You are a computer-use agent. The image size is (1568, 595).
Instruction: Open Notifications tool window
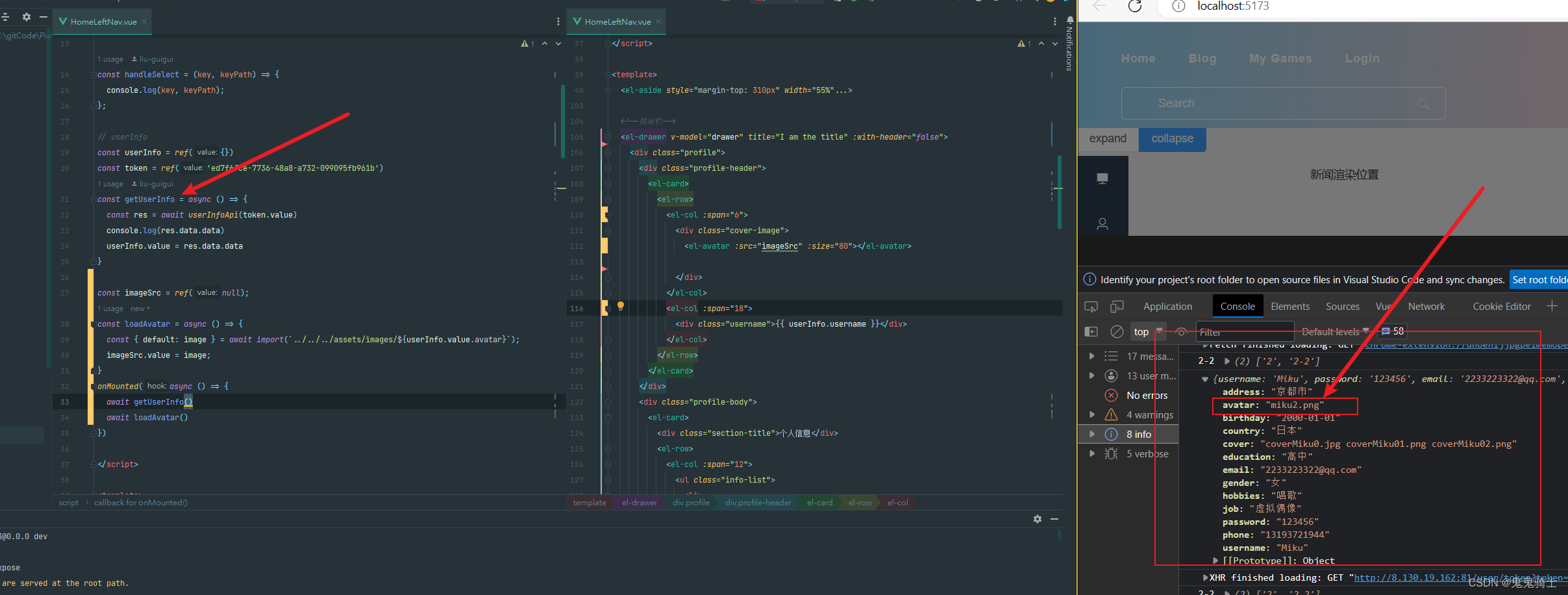pos(1069,44)
